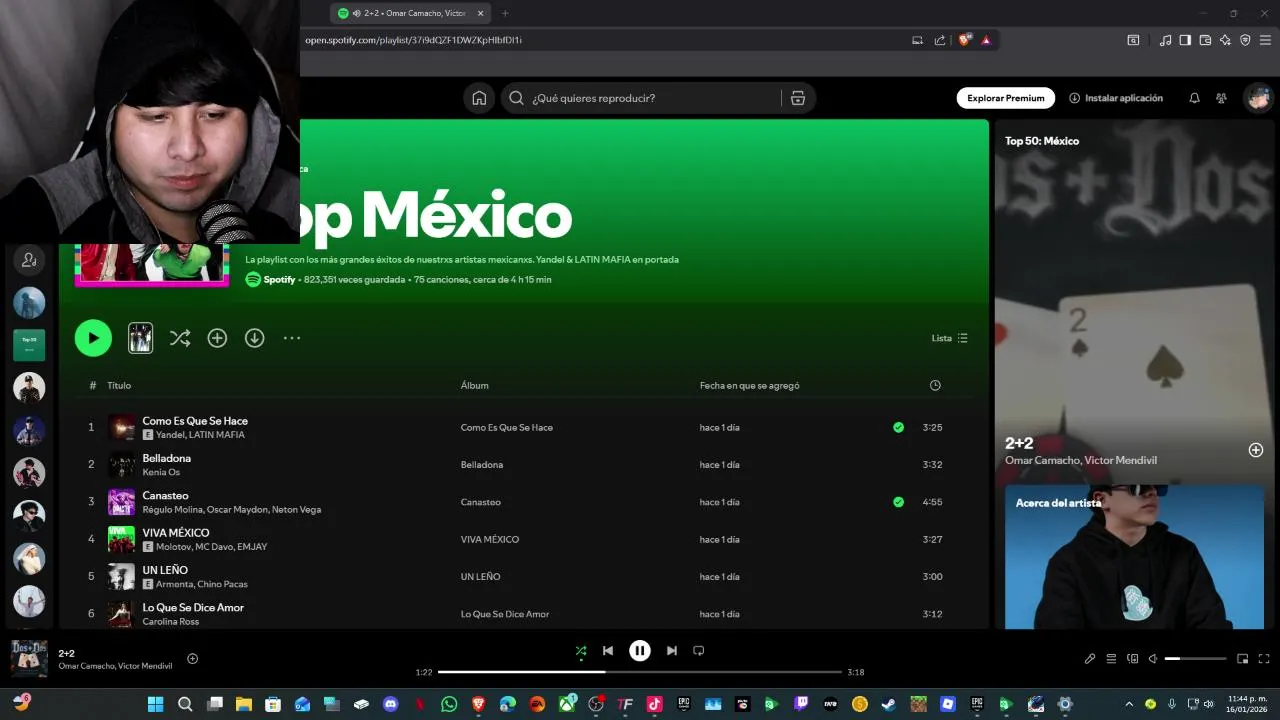Enter full screen mode

[x=1264, y=659]
